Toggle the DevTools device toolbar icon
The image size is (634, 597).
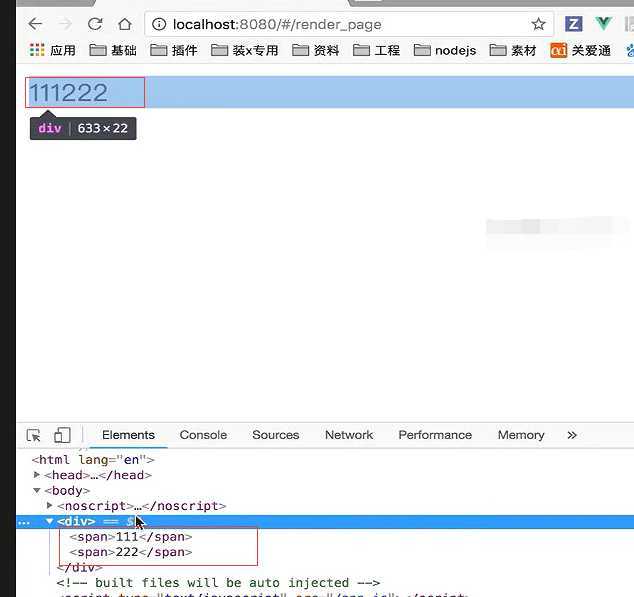click(x=62, y=435)
